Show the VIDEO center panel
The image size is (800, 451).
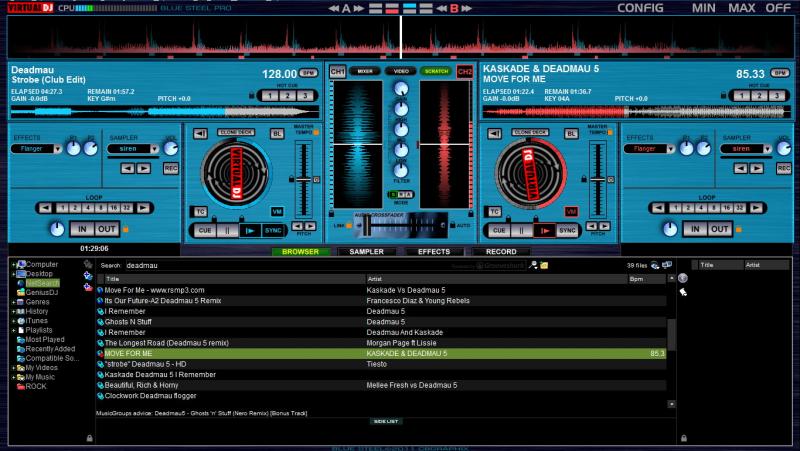401,71
